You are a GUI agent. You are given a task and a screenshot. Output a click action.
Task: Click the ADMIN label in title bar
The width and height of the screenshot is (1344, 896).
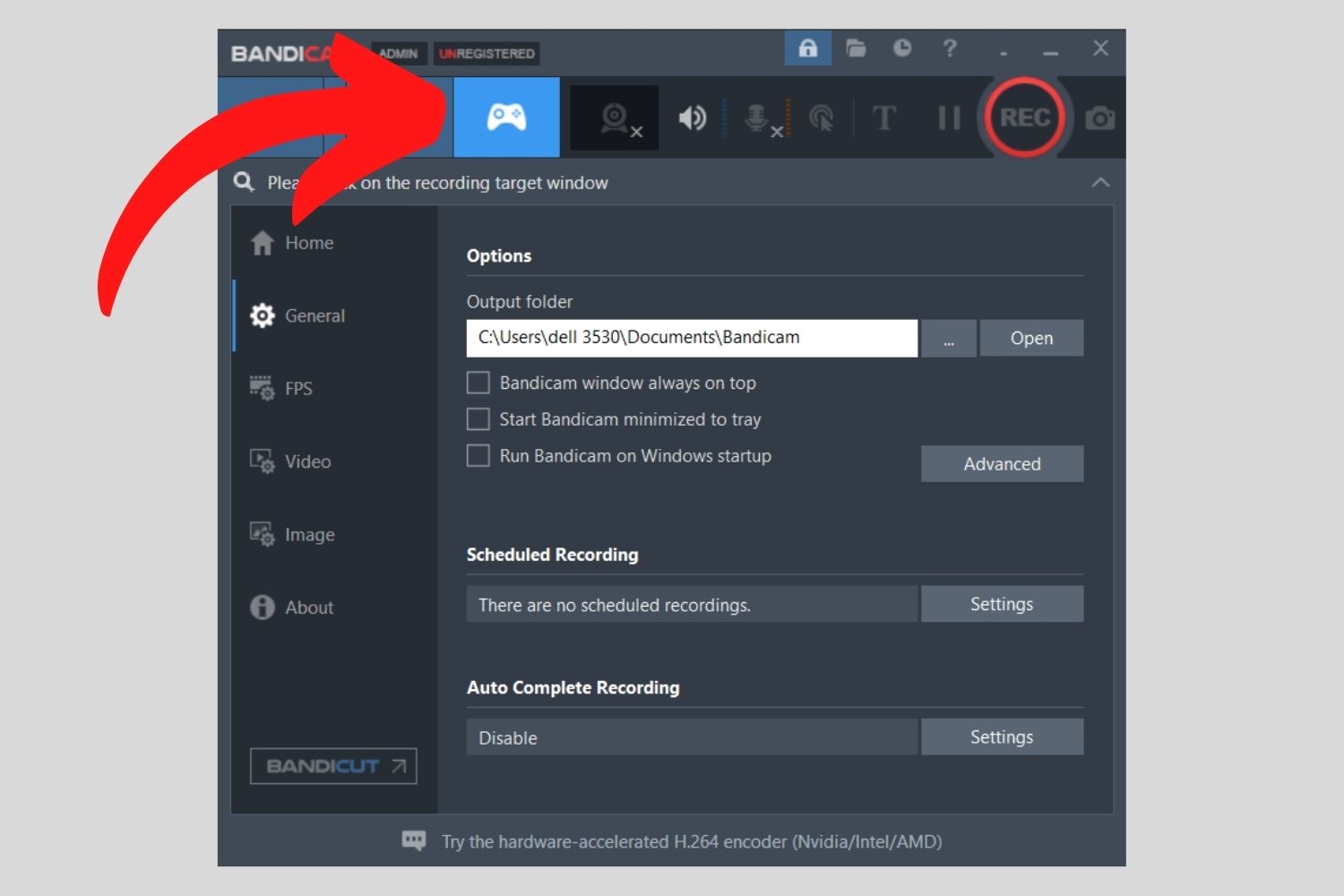click(x=398, y=54)
